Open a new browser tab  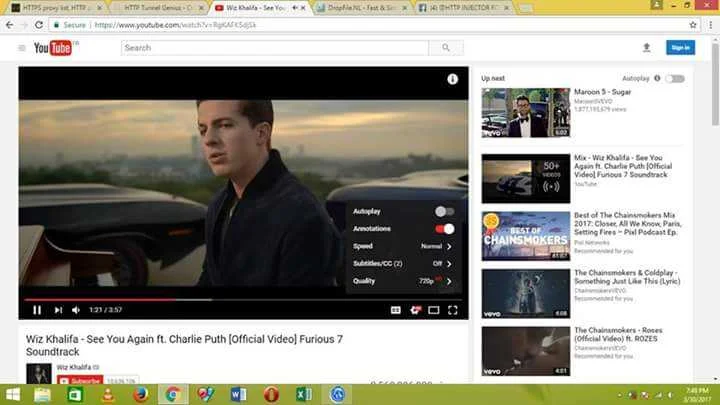pyautogui.click(x=526, y=8)
